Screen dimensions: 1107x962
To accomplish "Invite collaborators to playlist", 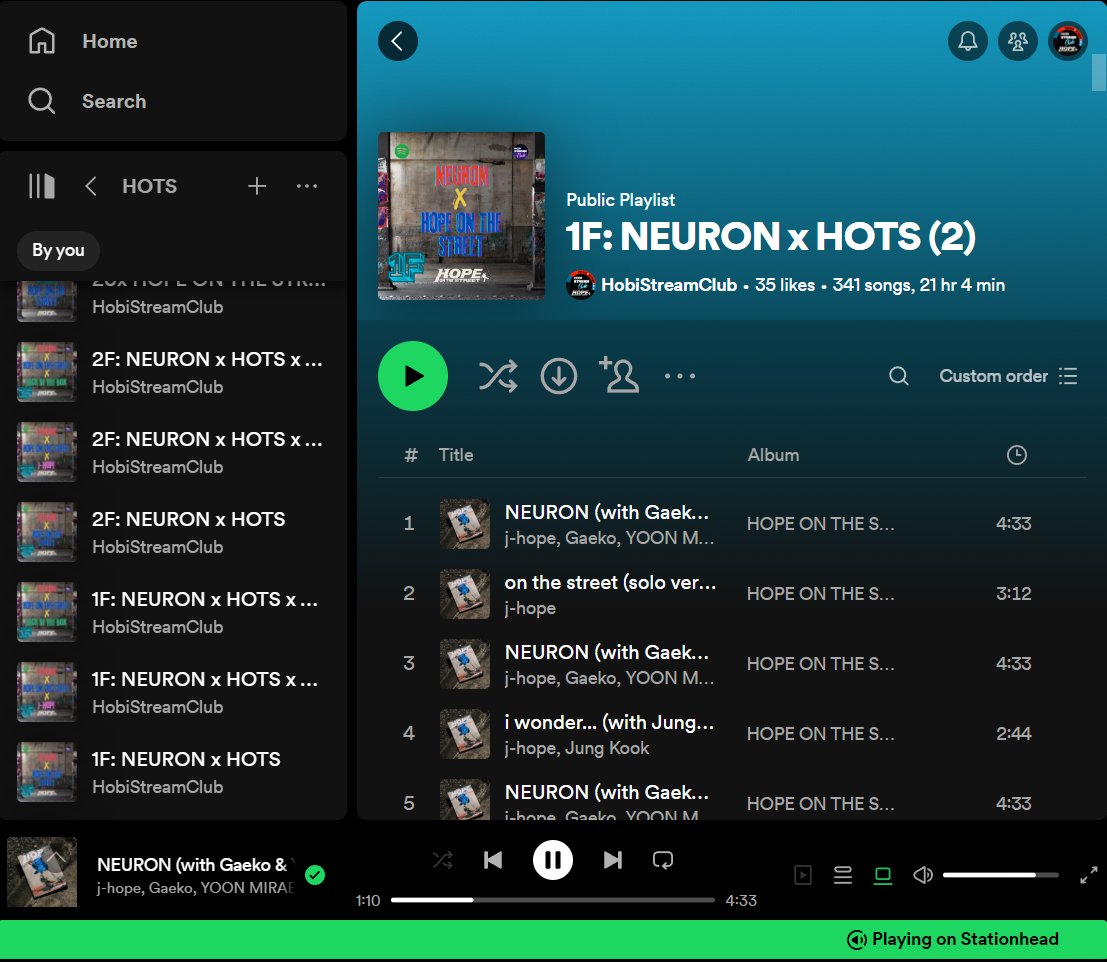I will click(619, 375).
